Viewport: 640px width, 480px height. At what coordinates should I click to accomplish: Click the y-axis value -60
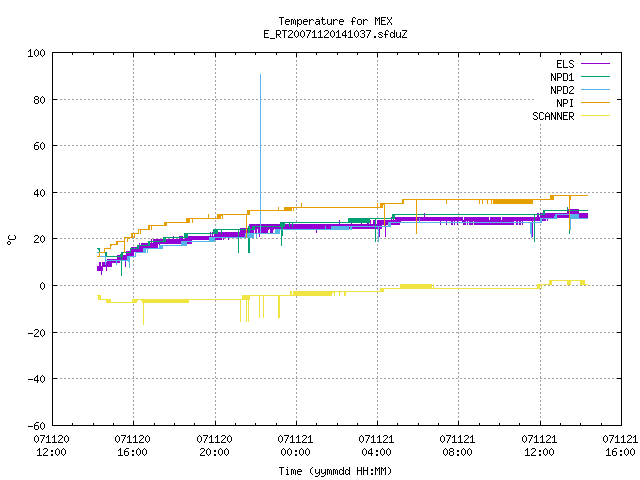click(36, 426)
